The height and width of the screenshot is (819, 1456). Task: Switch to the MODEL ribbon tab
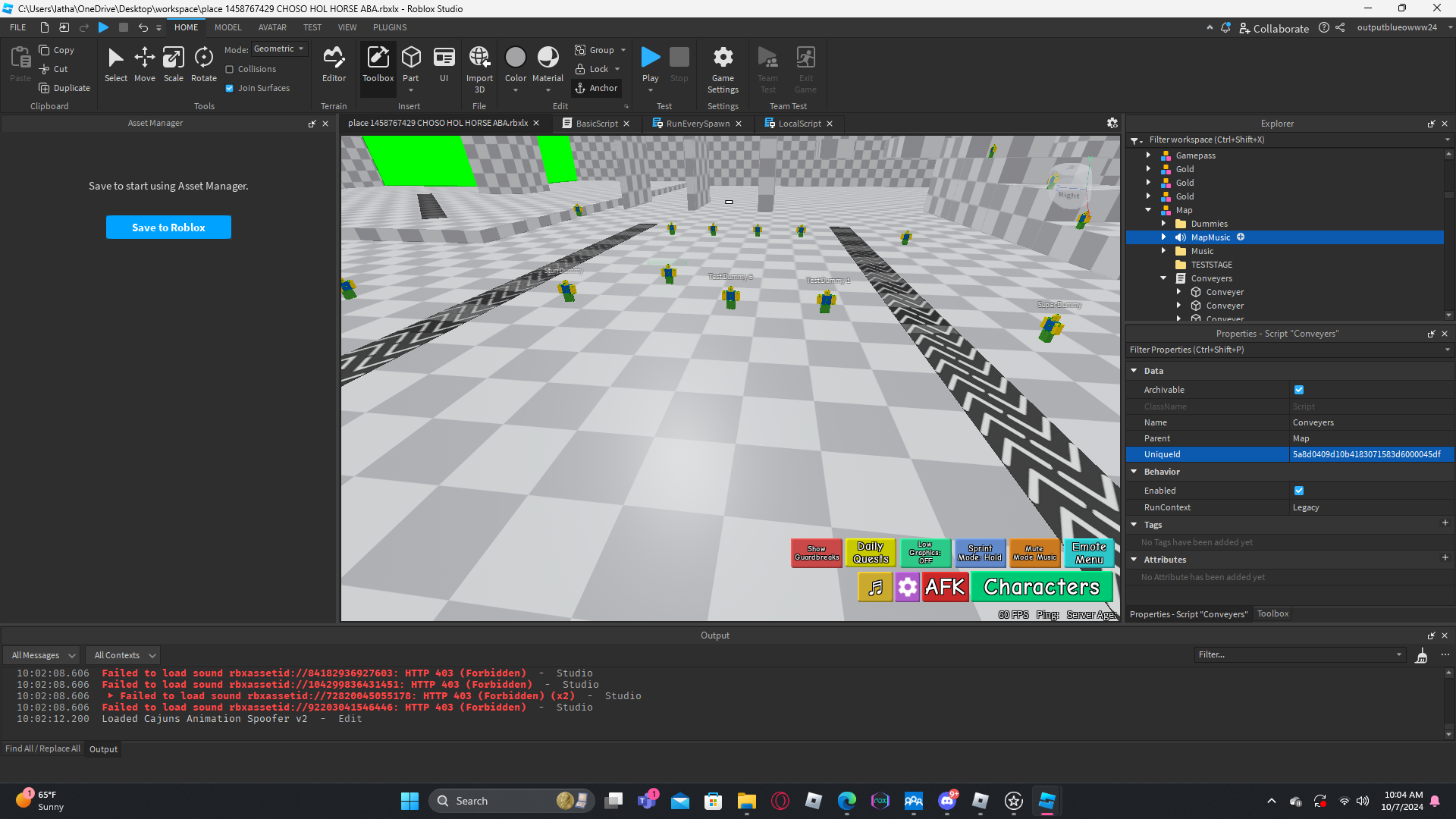[x=227, y=27]
